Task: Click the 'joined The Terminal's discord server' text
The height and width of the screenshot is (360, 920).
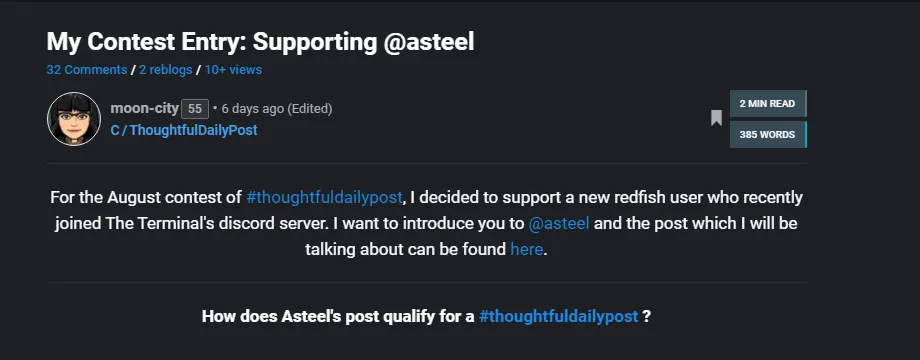Action: coord(195,223)
